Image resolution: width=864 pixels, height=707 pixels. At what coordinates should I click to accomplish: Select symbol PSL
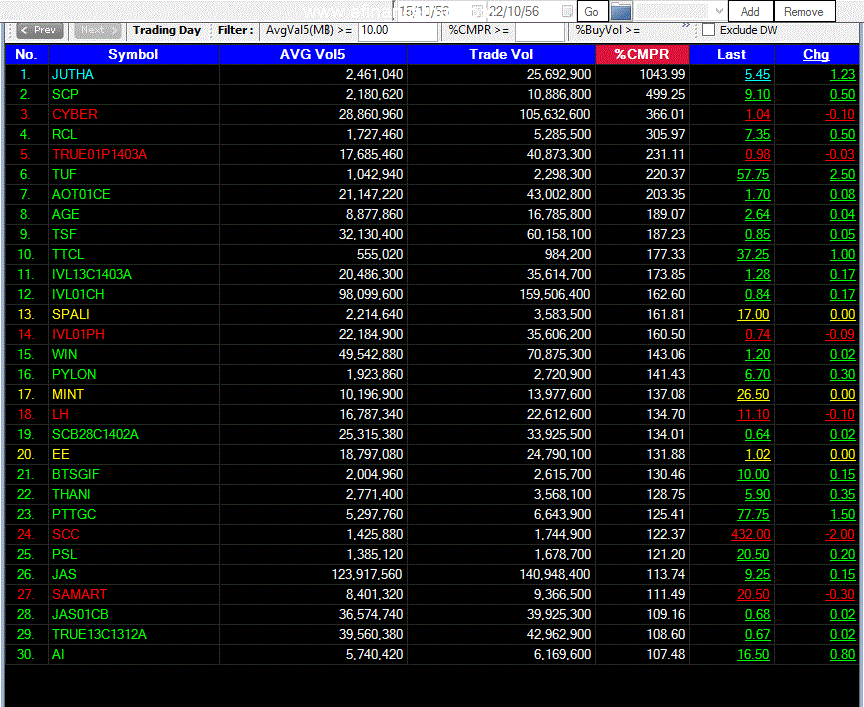click(x=64, y=554)
